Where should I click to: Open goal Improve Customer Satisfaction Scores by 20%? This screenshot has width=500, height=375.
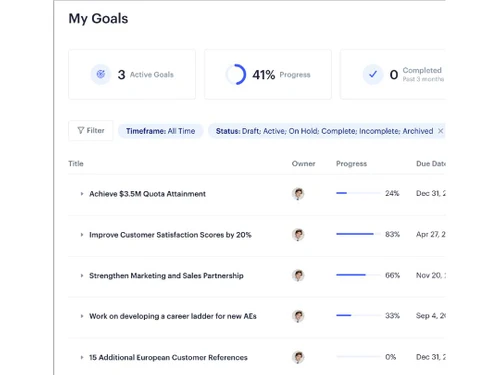(170, 235)
